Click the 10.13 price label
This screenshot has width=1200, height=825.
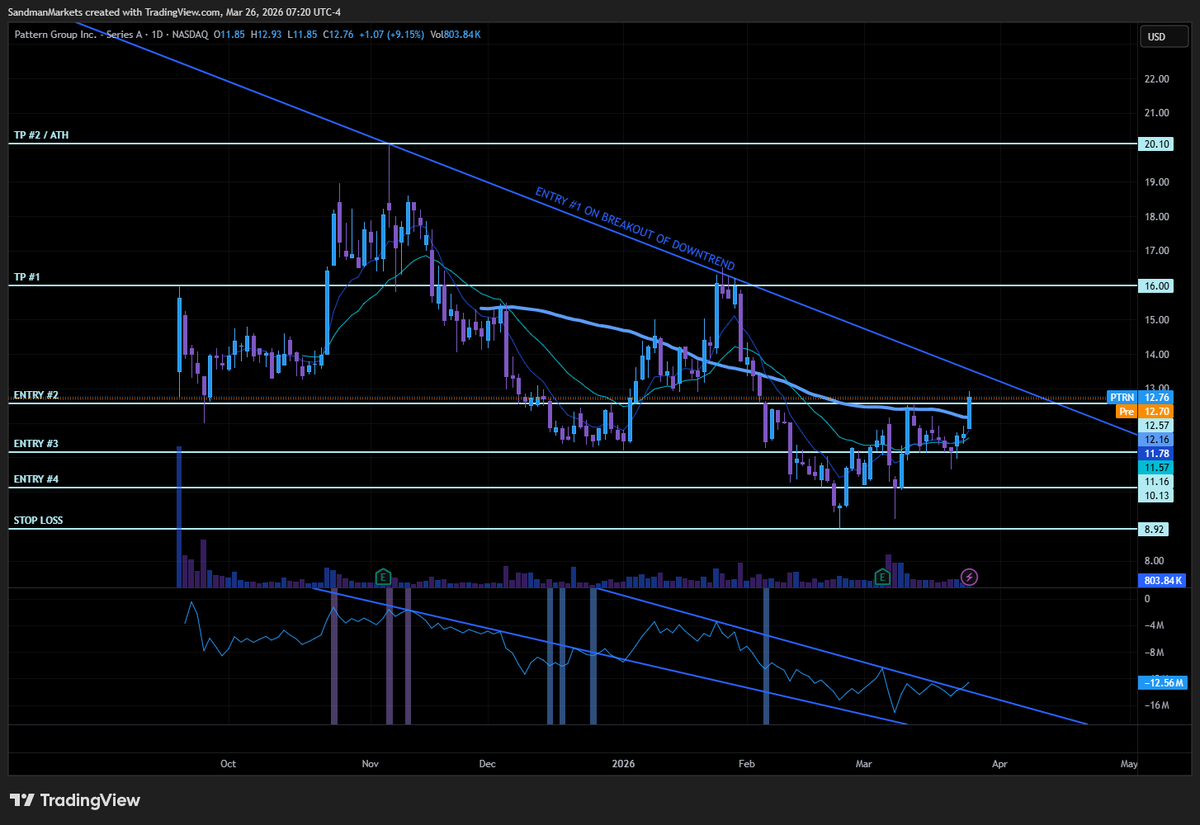tap(1157, 495)
